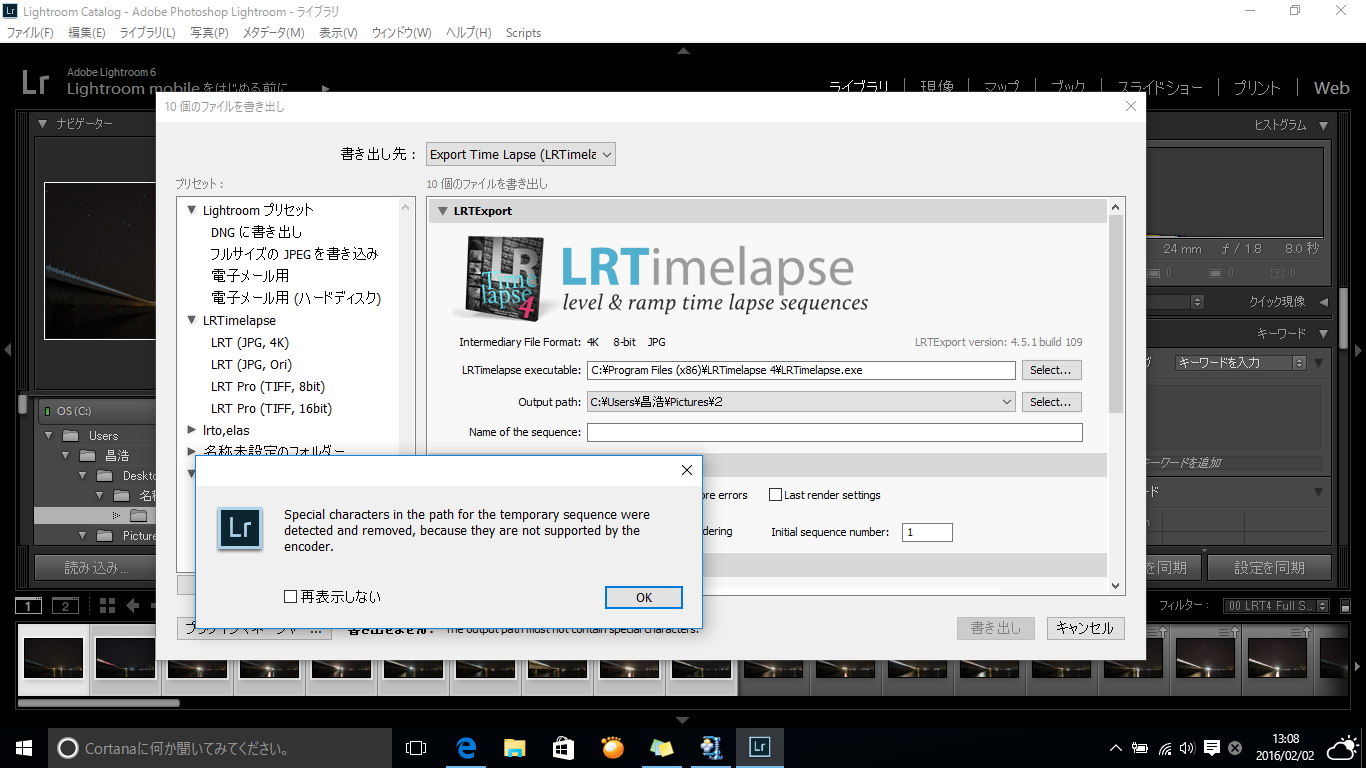This screenshot has height=768, width=1366.
Task: Select the first filmstrip thumbnail
Action: 54,659
